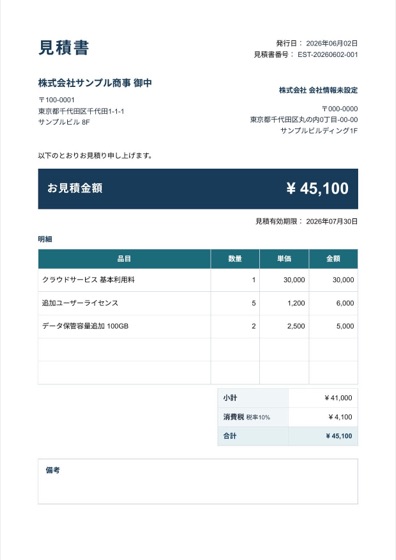Click quantity 1 in クラウドサービス row
Screen dimensions: 396x560
click(x=254, y=280)
